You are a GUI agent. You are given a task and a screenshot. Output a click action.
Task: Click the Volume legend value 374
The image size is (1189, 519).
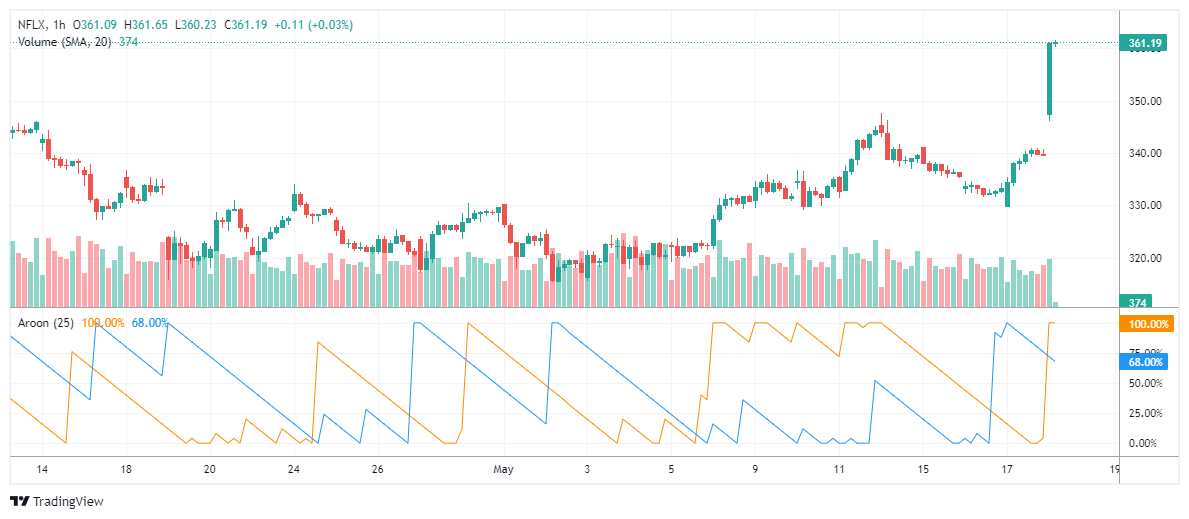click(x=129, y=42)
